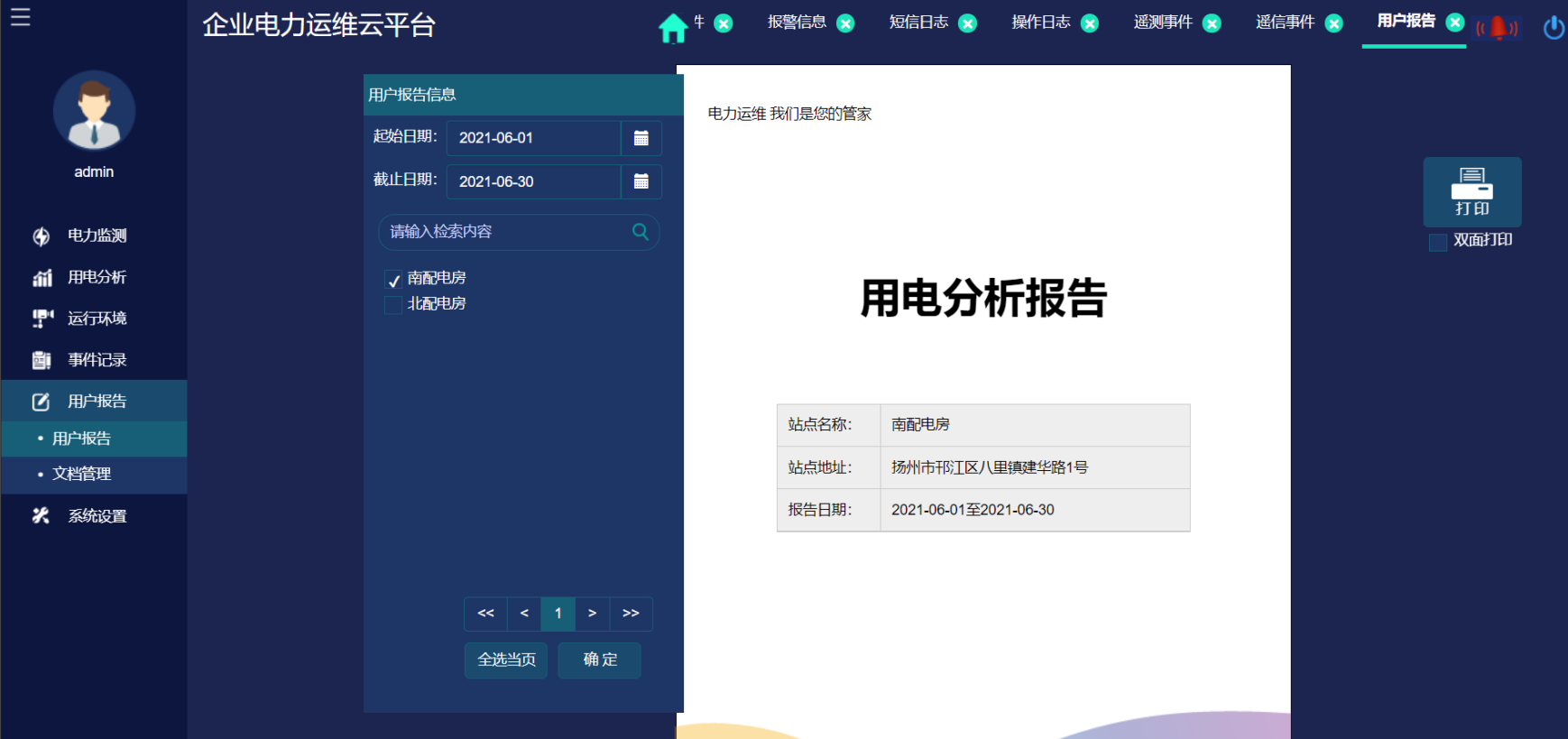
Task: Click the admin username label
Action: (x=94, y=172)
